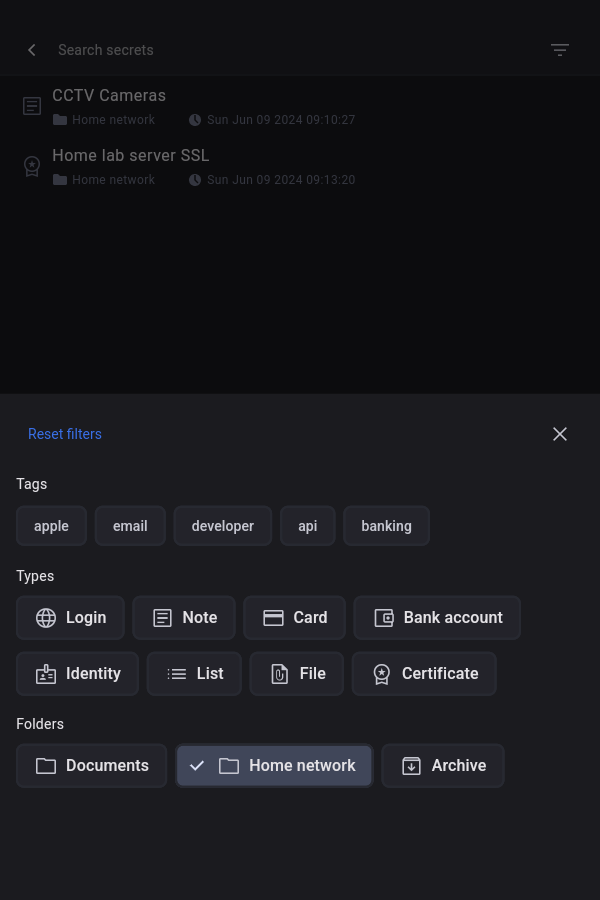Filter by Identity type
The width and height of the screenshot is (600, 900).
pos(77,674)
